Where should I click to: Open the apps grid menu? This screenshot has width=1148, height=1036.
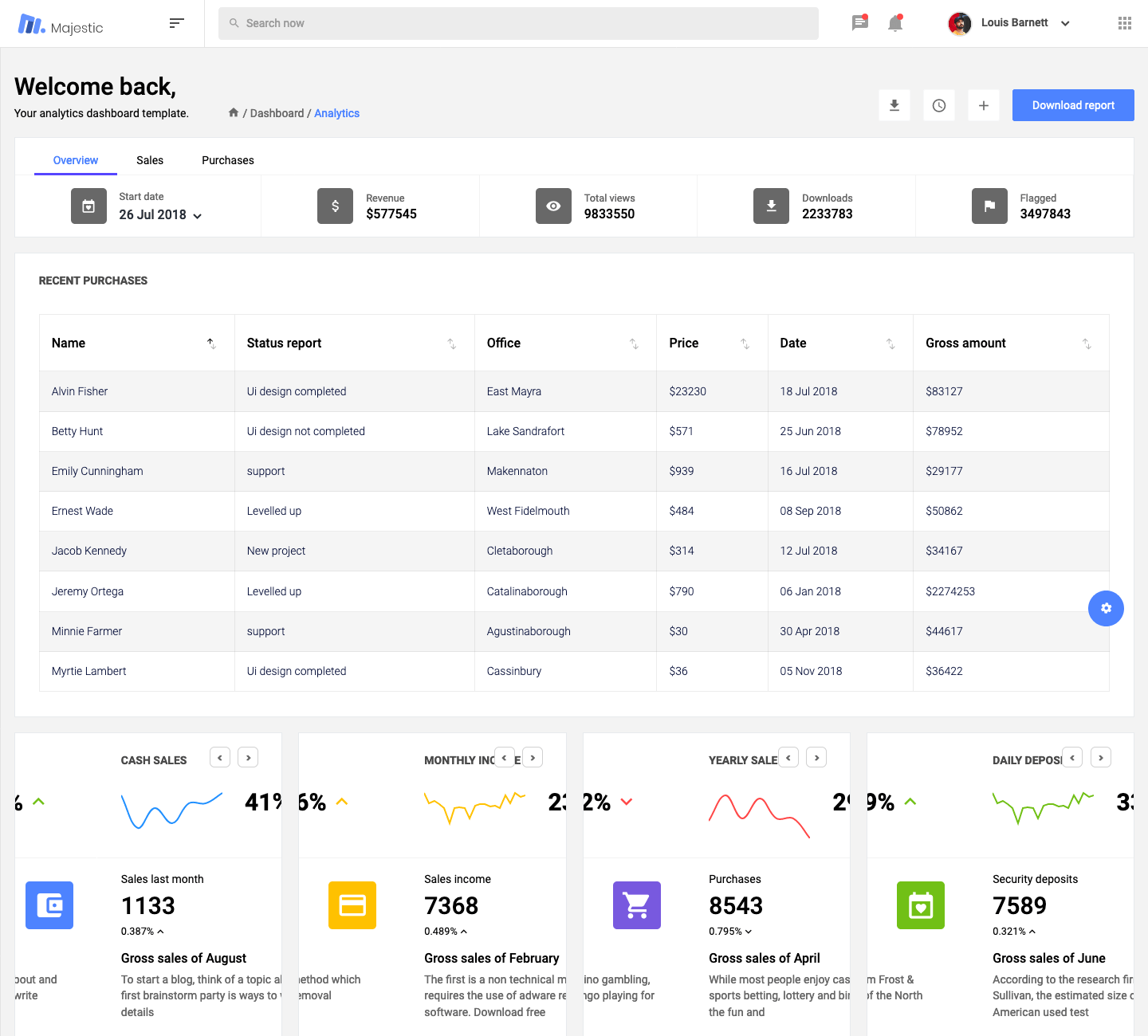(x=1124, y=23)
